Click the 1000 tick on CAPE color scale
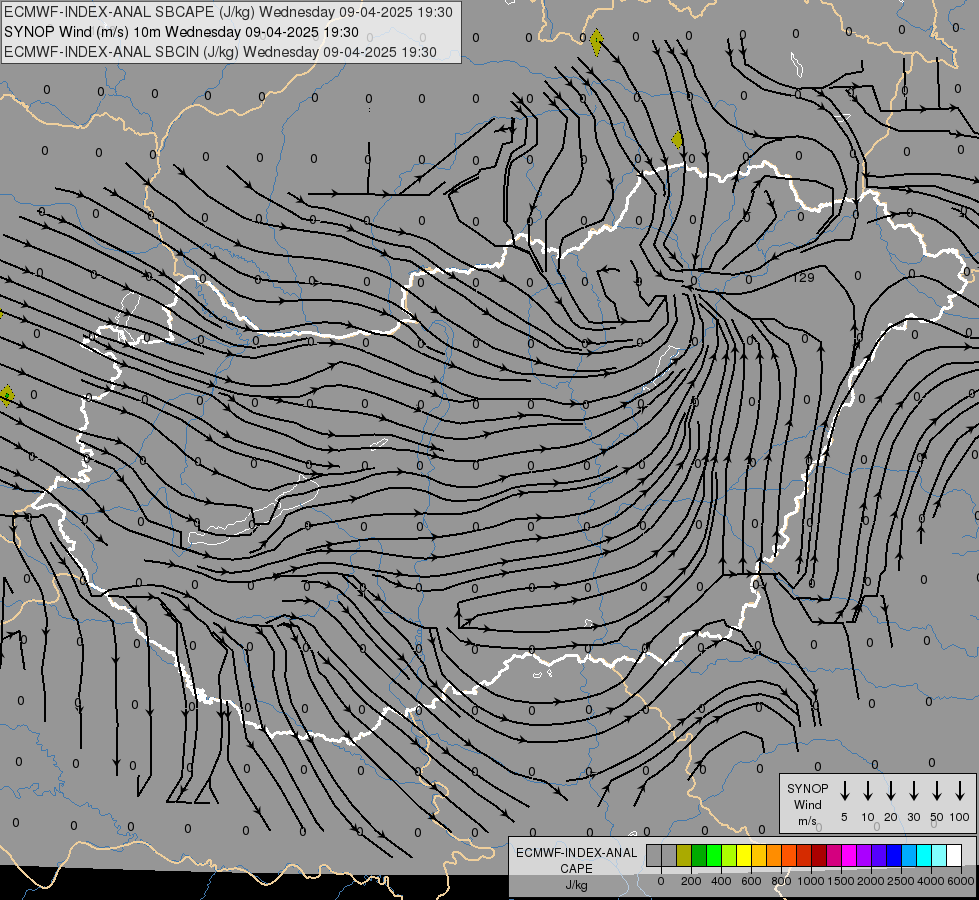This screenshot has width=979, height=900. tap(811, 881)
